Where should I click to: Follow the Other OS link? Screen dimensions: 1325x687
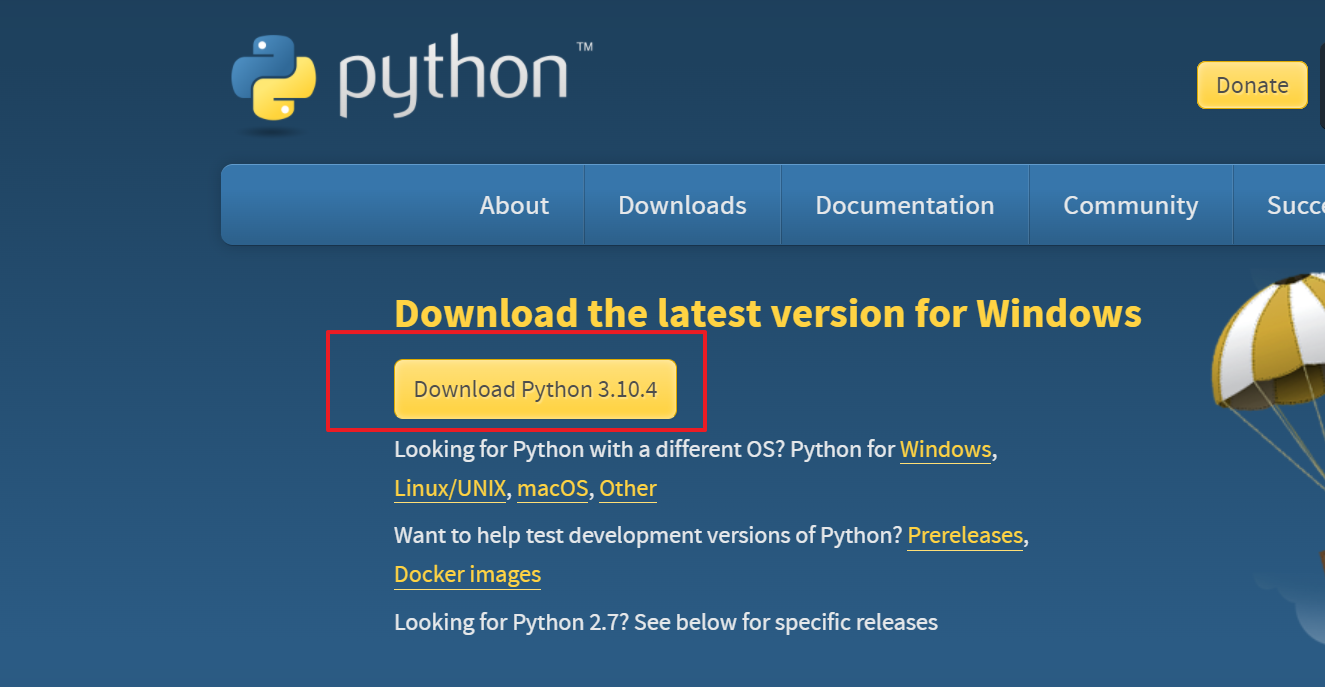coord(628,489)
